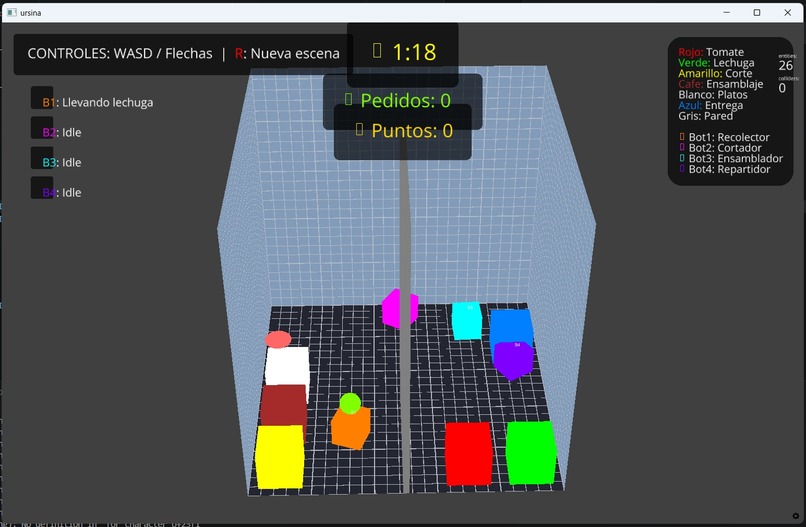Click the 'Puntos: 0' score label

(x=412, y=131)
